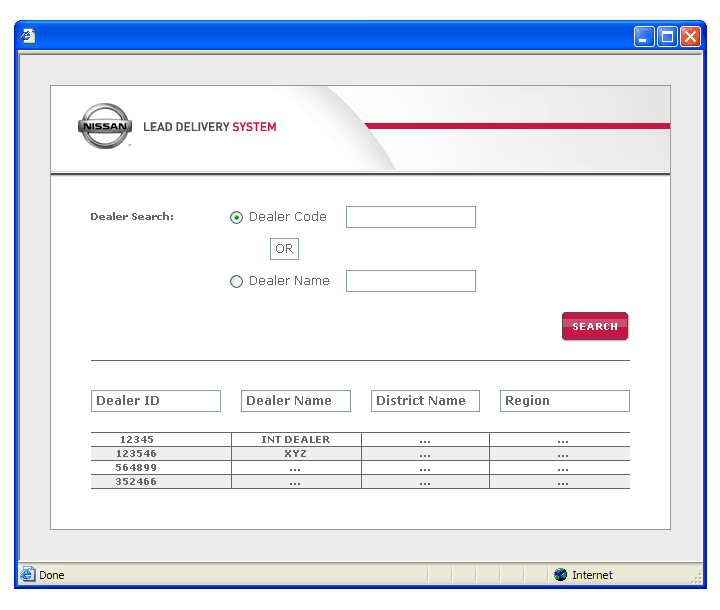The width and height of the screenshot is (720, 610).
Task: Select dealer ID 123546 row
Action: coord(137,453)
